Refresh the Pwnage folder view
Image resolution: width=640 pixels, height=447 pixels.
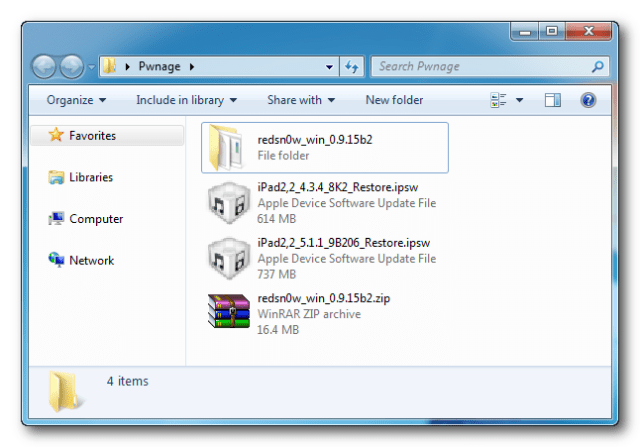coord(352,67)
